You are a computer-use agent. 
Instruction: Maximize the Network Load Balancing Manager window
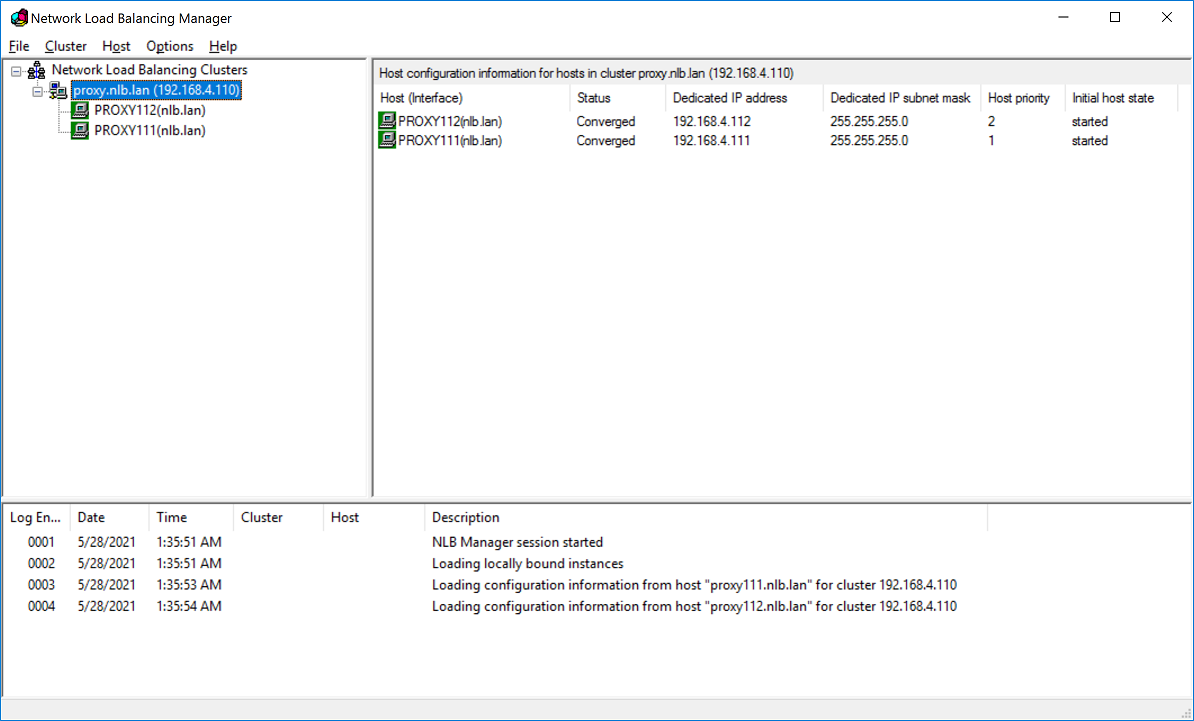(x=1115, y=18)
